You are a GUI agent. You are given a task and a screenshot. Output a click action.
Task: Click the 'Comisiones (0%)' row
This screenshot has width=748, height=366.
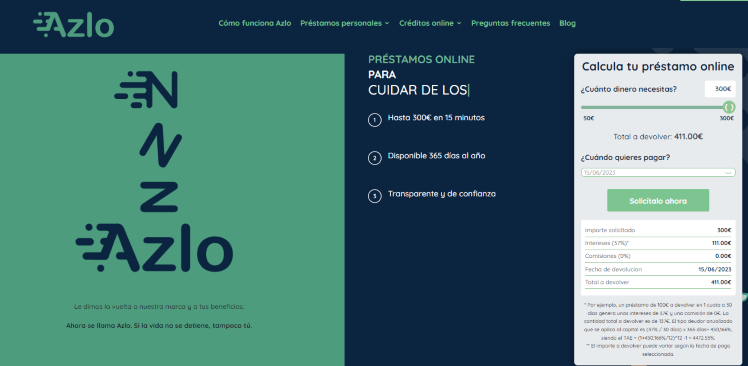click(658, 256)
